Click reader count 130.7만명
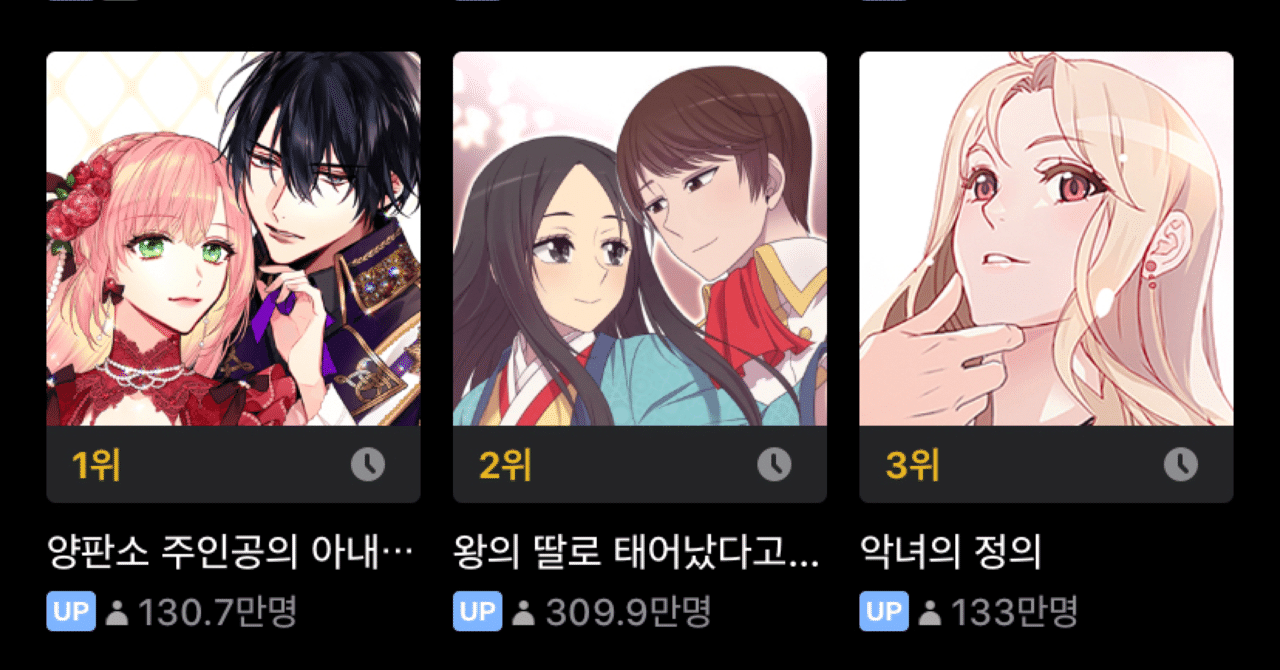 [218, 612]
